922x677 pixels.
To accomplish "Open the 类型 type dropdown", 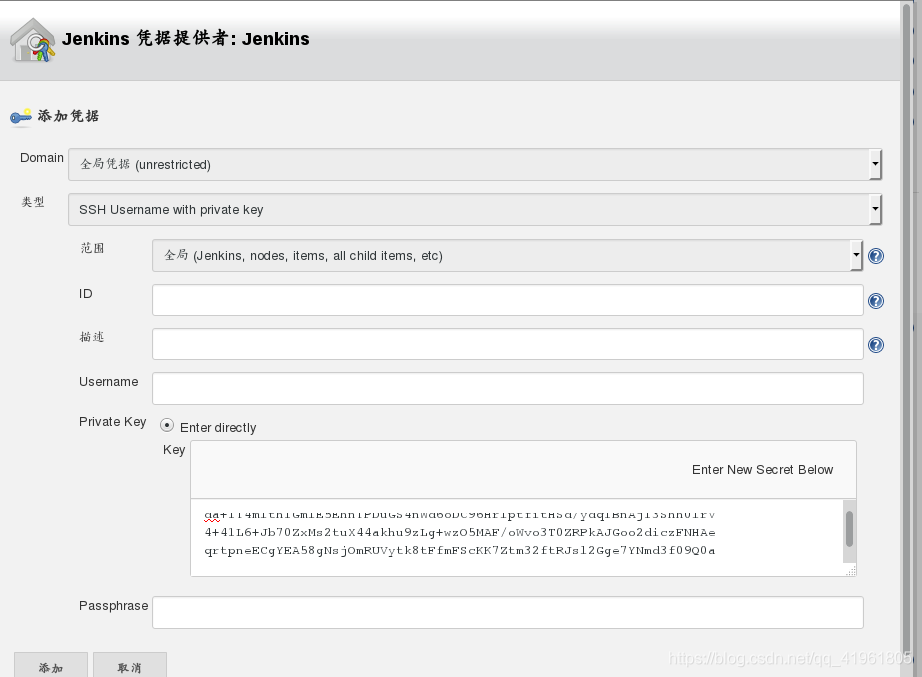I will 475,209.
